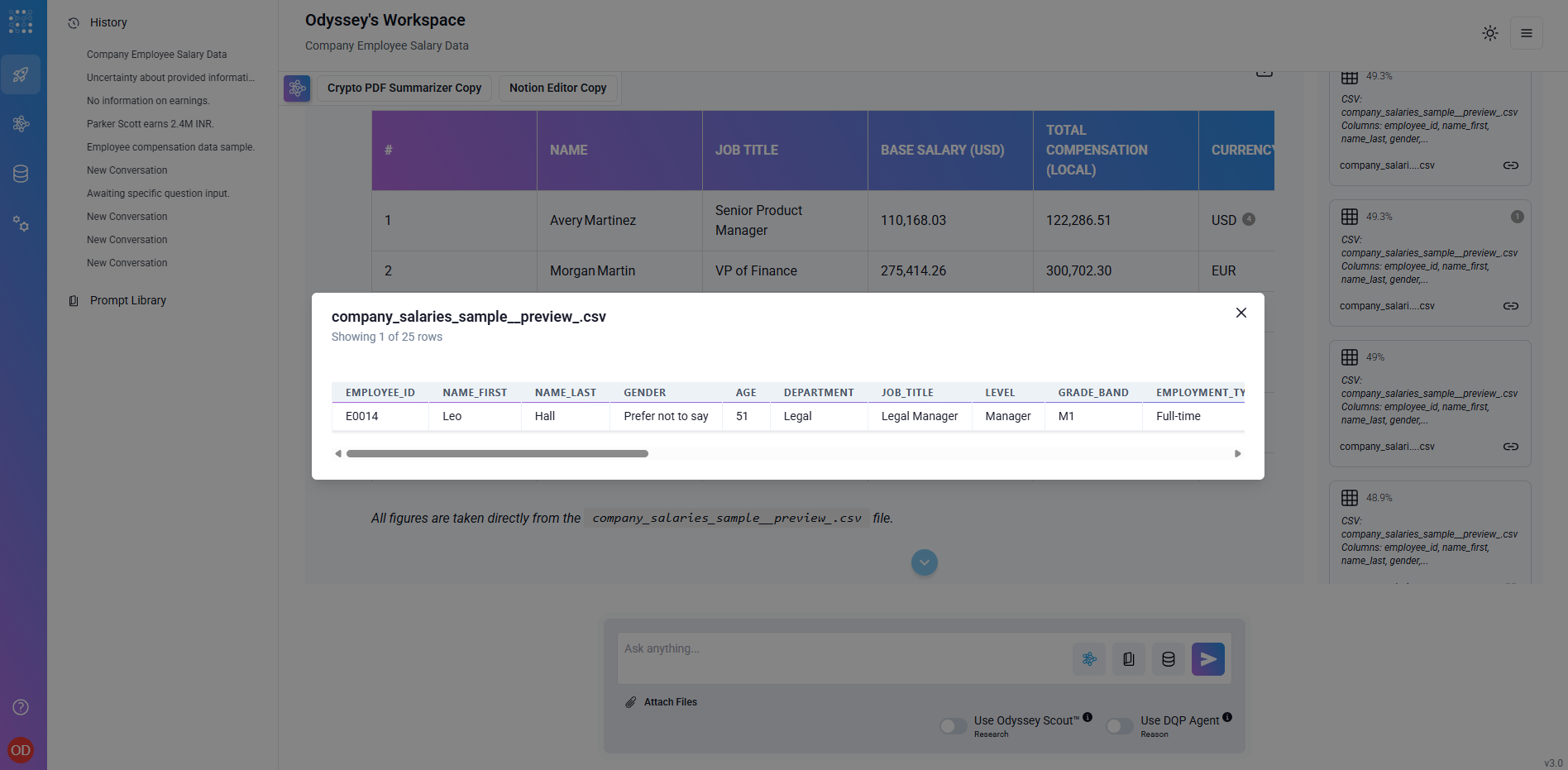Click the agents icon beside Ask anything
Image resolution: width=1568 pixels, height=770 pixels.
pos(1089,659)
